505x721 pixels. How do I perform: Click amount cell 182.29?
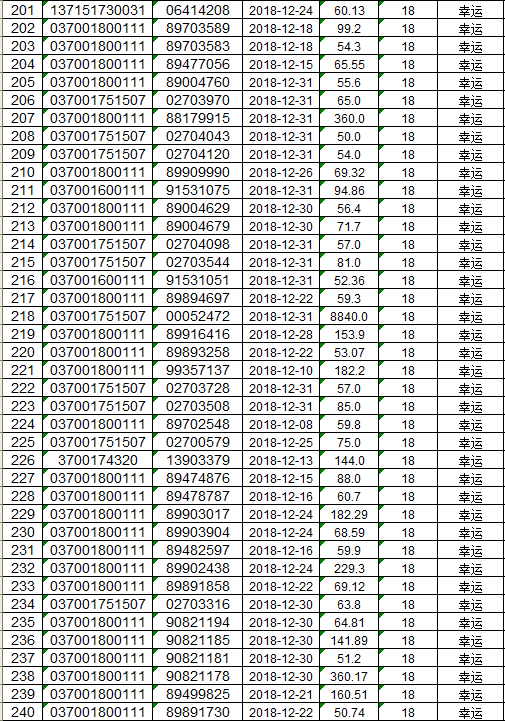coord(349,514)
